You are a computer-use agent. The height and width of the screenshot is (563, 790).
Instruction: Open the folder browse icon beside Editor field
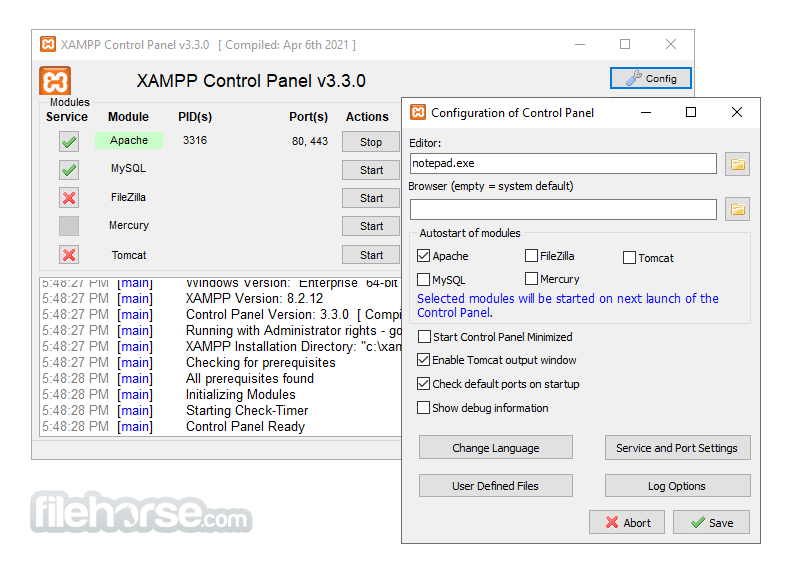(737, 164)
